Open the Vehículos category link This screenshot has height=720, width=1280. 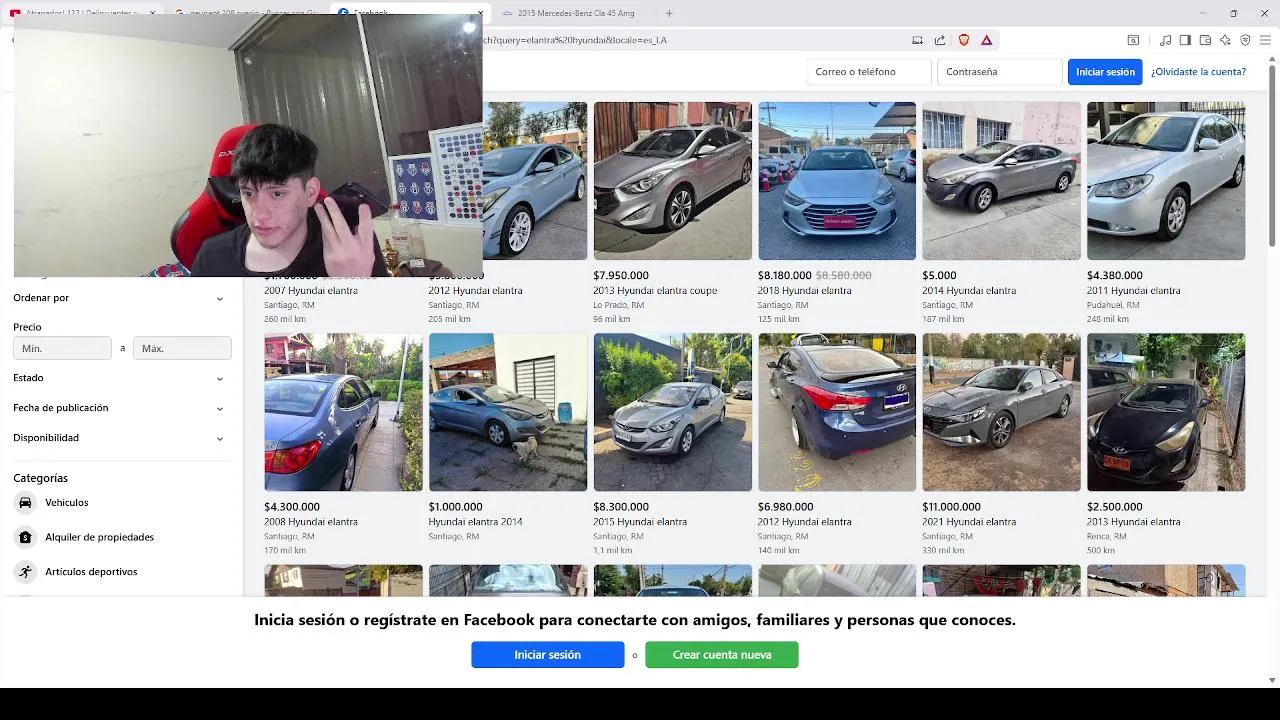click(67, 503)
